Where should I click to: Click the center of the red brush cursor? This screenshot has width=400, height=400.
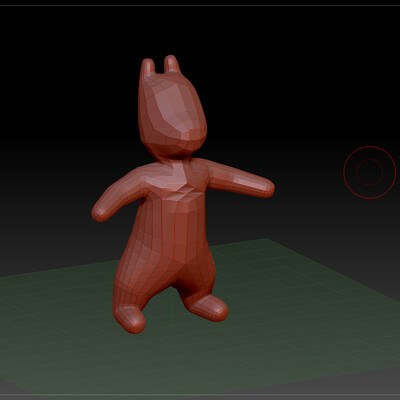click(x=370, y=172)
